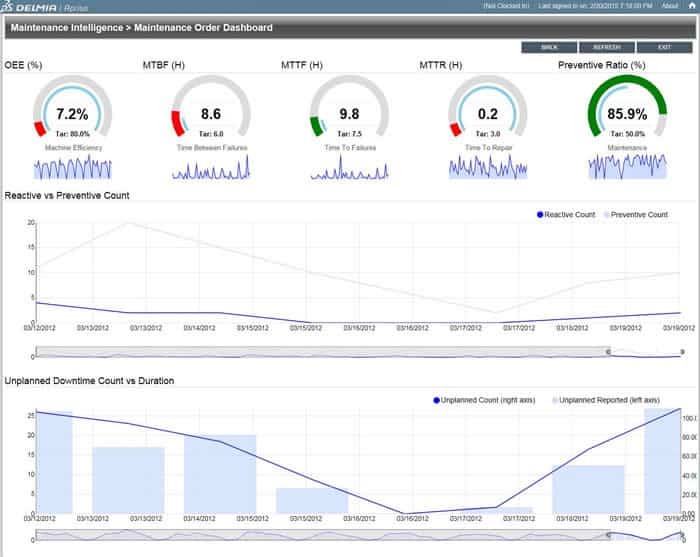700x557 pixels.
Task: Toggle Unplanned Count (right axis) legend item
Action: coord(483,399)
